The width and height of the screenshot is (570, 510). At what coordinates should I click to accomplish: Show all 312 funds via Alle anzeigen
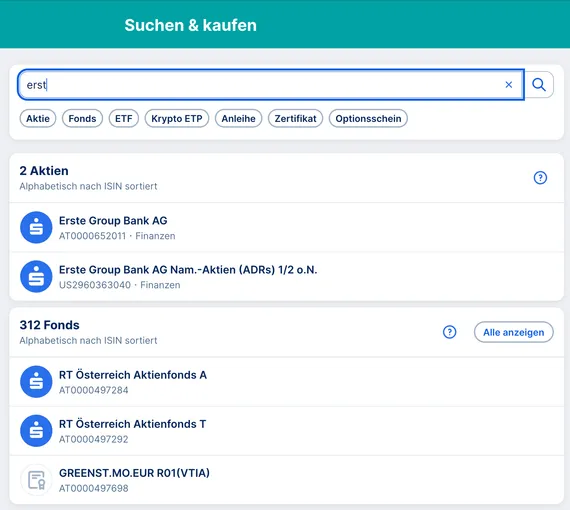tap(514, 332)
